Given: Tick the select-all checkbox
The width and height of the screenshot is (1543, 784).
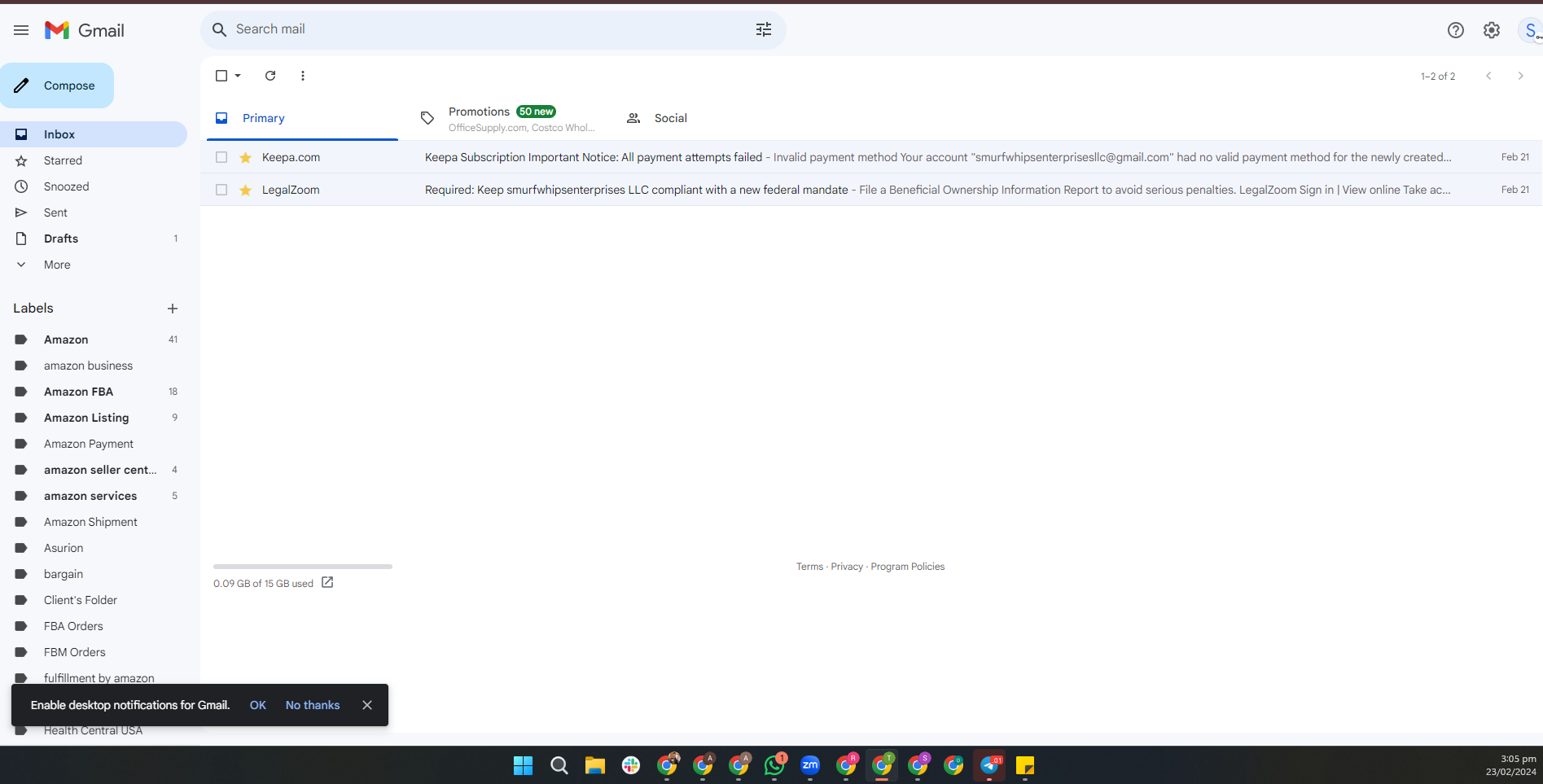Looking at the screenshot, I should pos(221,76).
